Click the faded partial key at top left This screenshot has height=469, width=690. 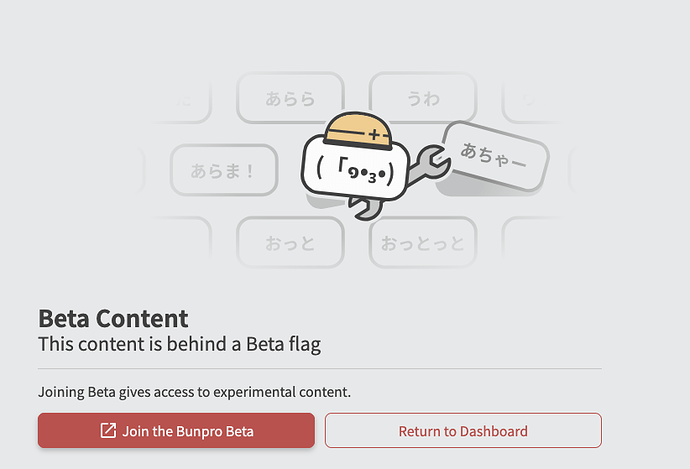click(185, 98)
